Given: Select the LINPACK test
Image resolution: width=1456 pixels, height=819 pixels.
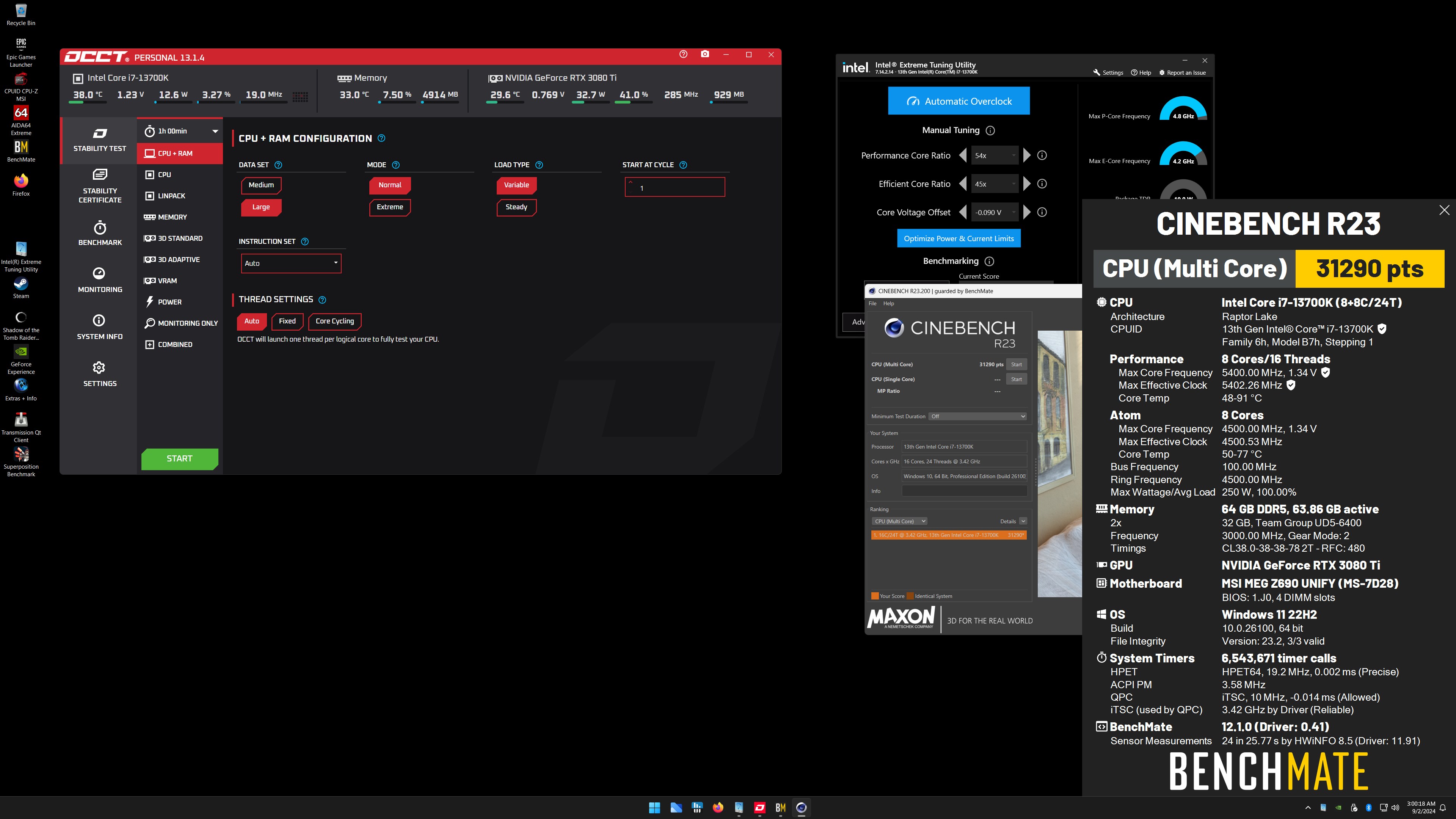Looking at the screenshot, I should [x=180, y=196].
